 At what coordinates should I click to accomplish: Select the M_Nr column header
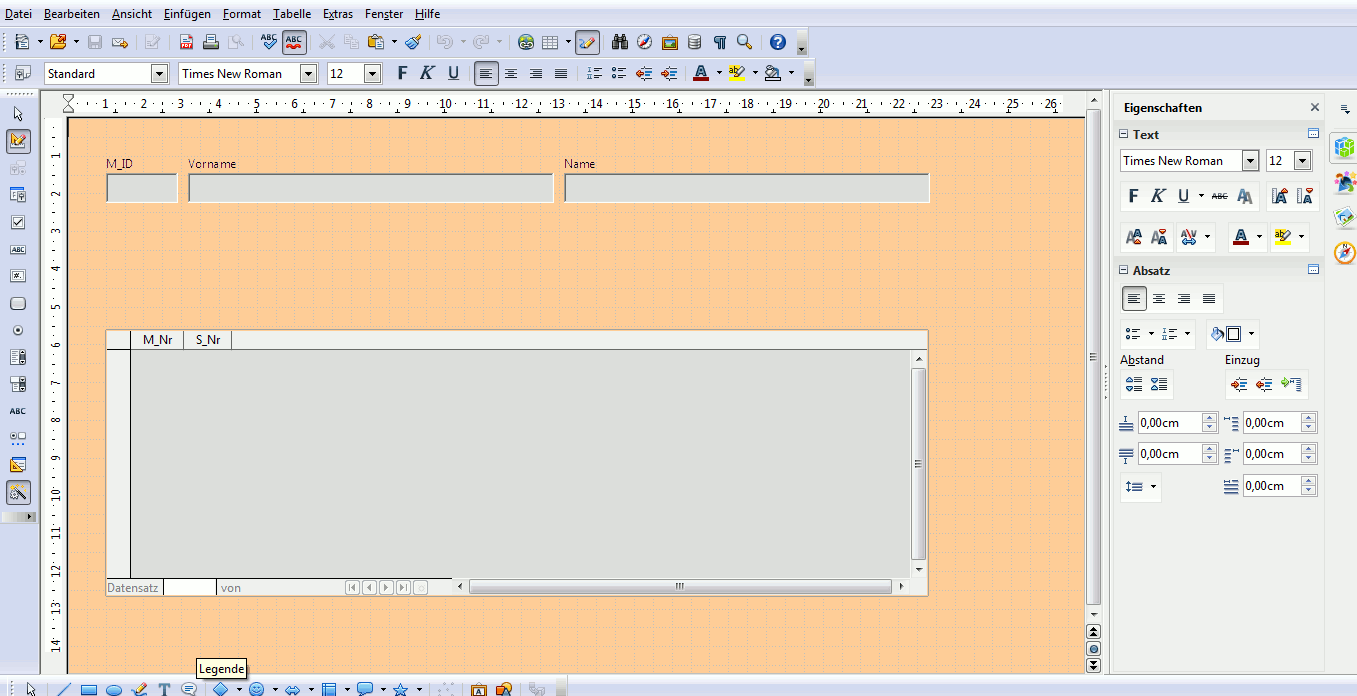pyautogui.click(x=157, y=340)
